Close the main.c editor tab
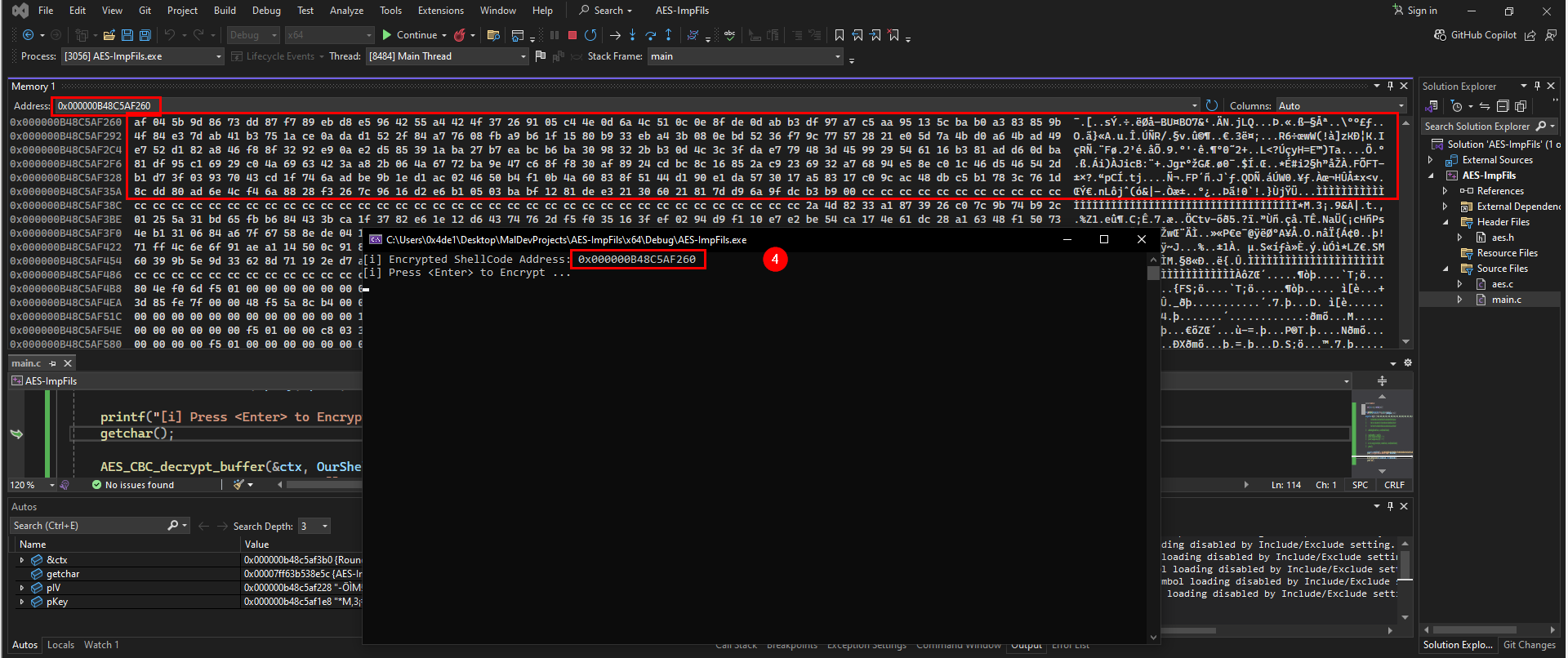 click(x=69, y=363)
